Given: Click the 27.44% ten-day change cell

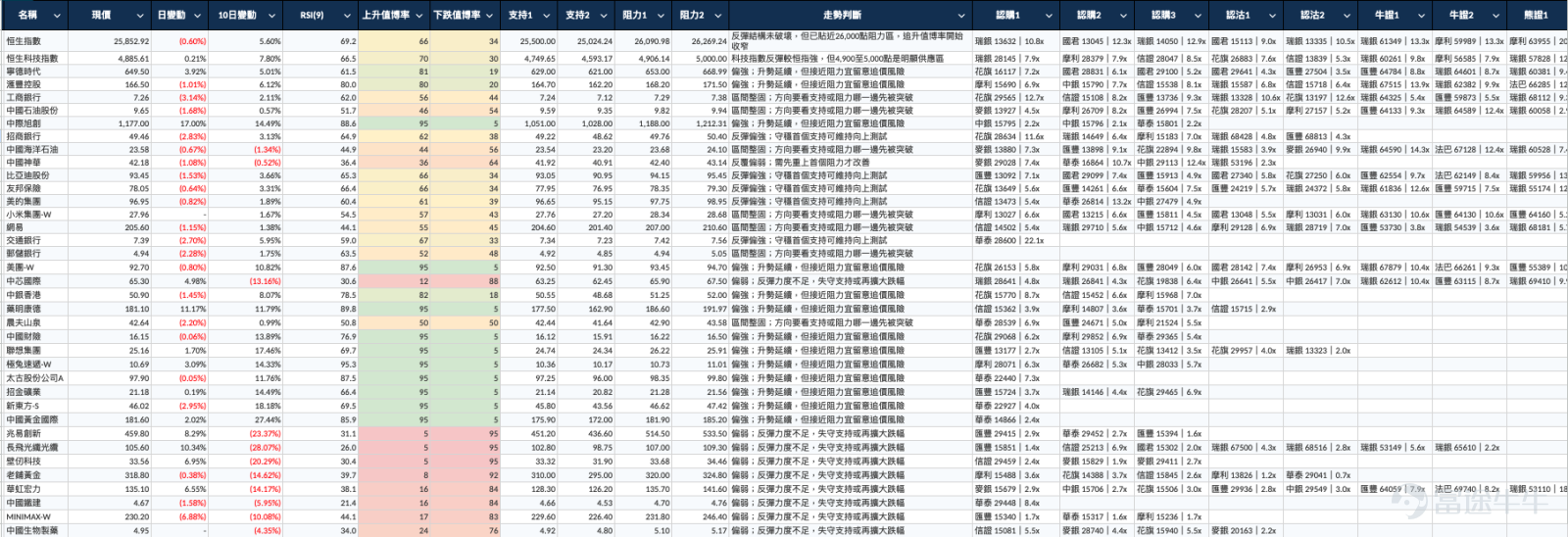Looking at the screenshot, I should click(246, 419).
